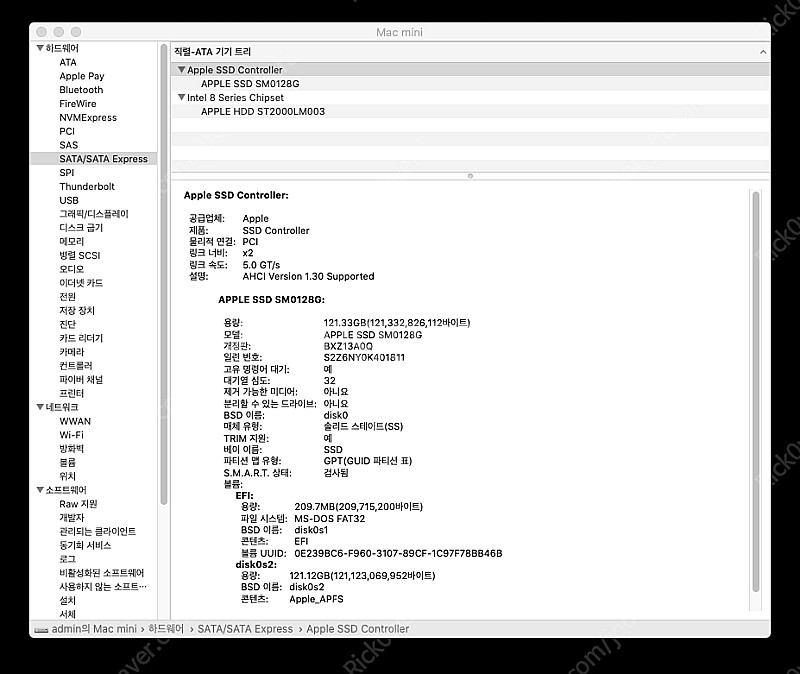The image size is (800, 674).
Task: Open 카드 리더기 in the sidebar
Action: (x=81, y=338)
